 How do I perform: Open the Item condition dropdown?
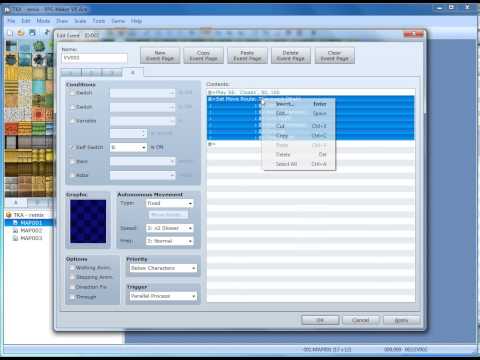pyautogui.click(x=143, y=162)
